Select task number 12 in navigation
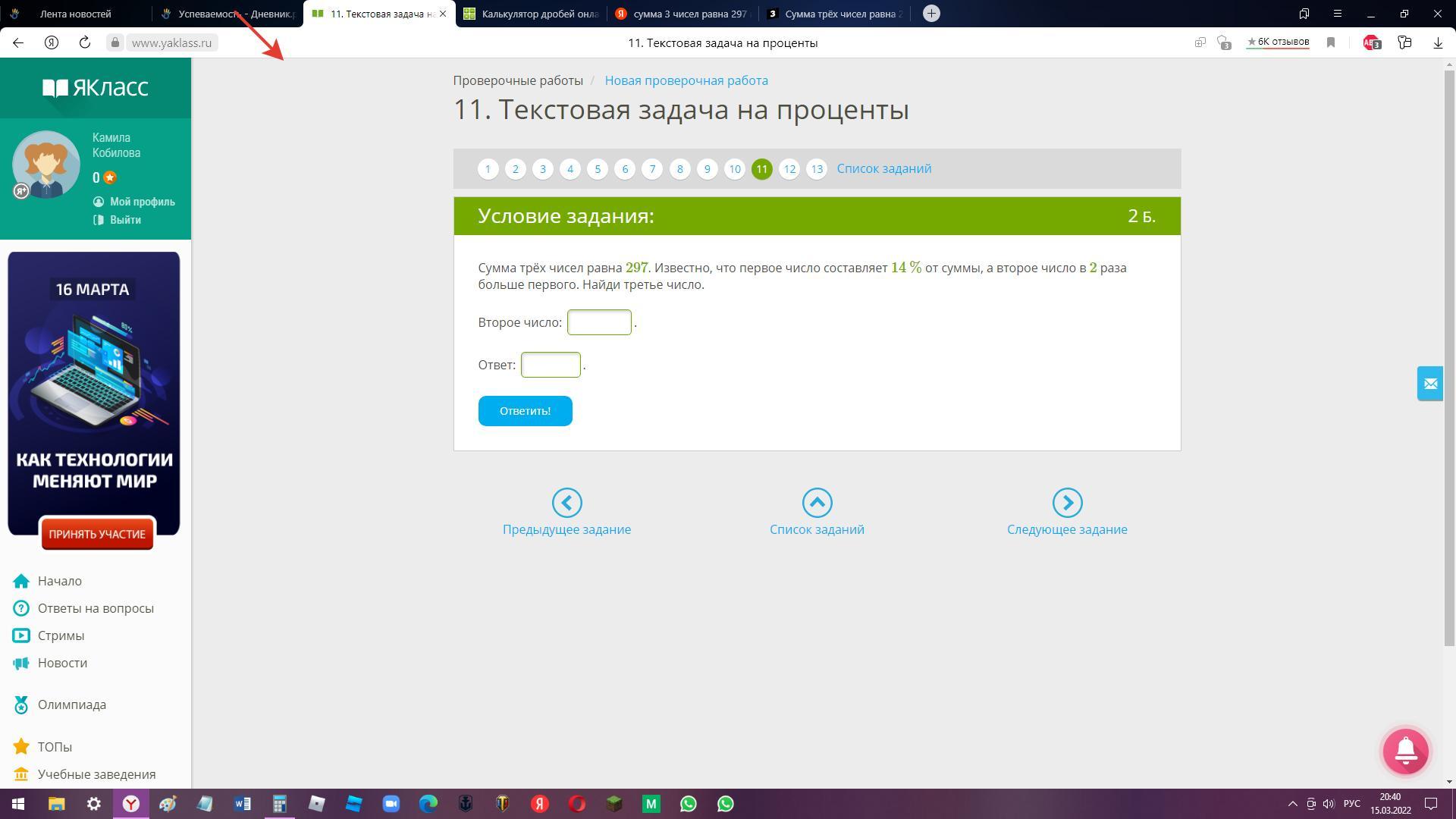 (789, 169)
